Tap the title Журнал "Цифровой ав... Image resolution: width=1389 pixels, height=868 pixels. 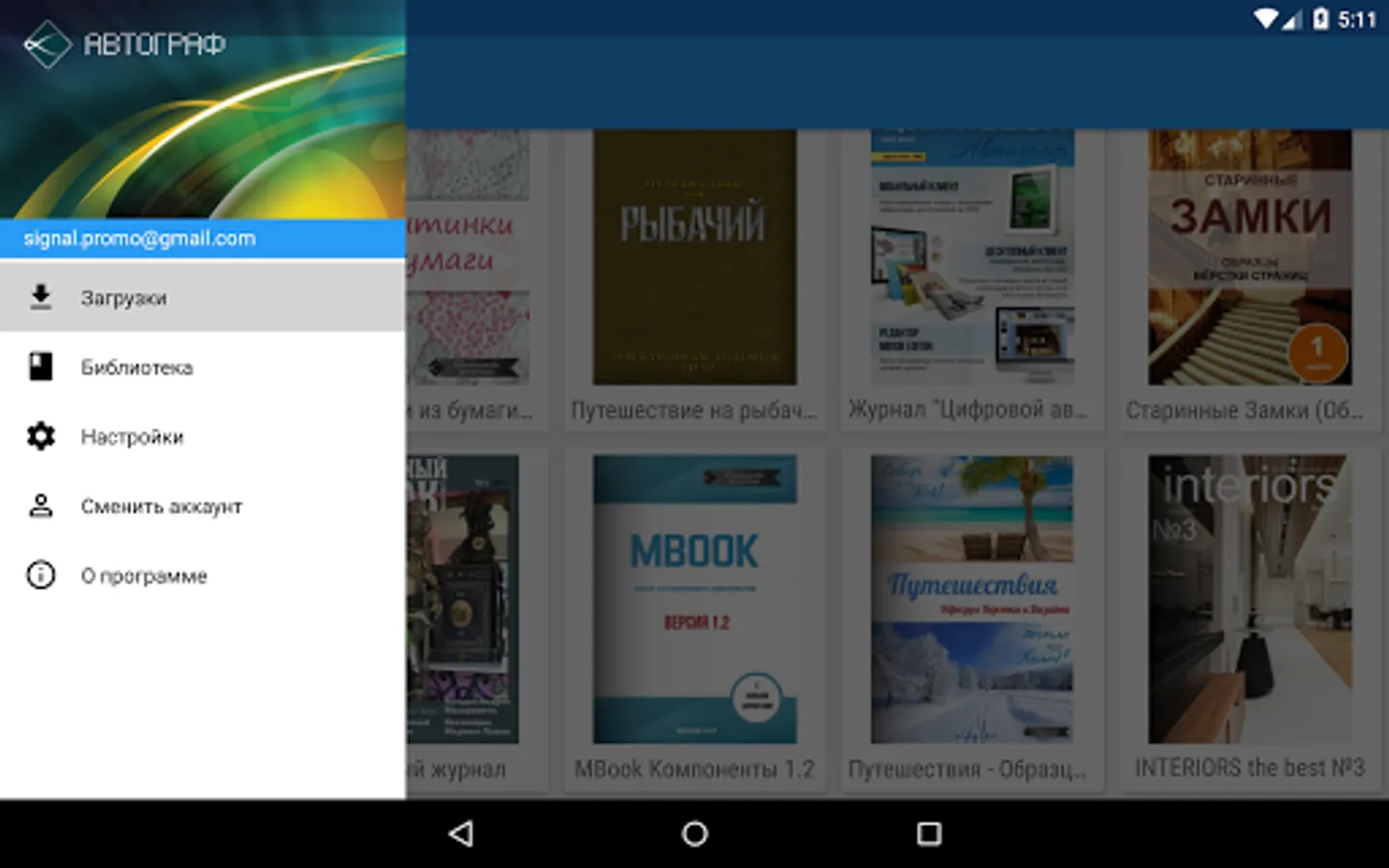point(967,410)
